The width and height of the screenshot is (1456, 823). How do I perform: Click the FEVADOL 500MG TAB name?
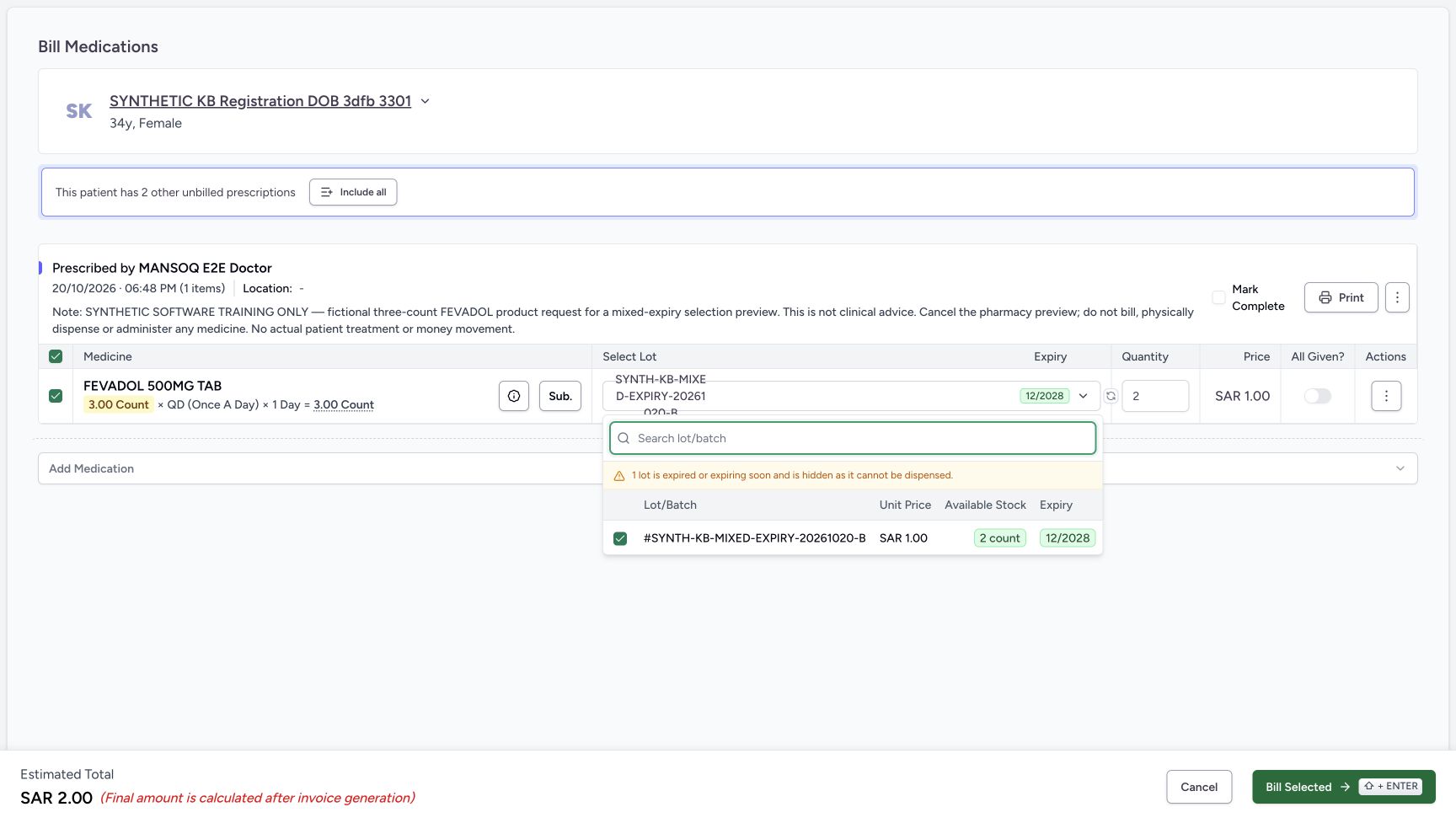pos(153,386)
